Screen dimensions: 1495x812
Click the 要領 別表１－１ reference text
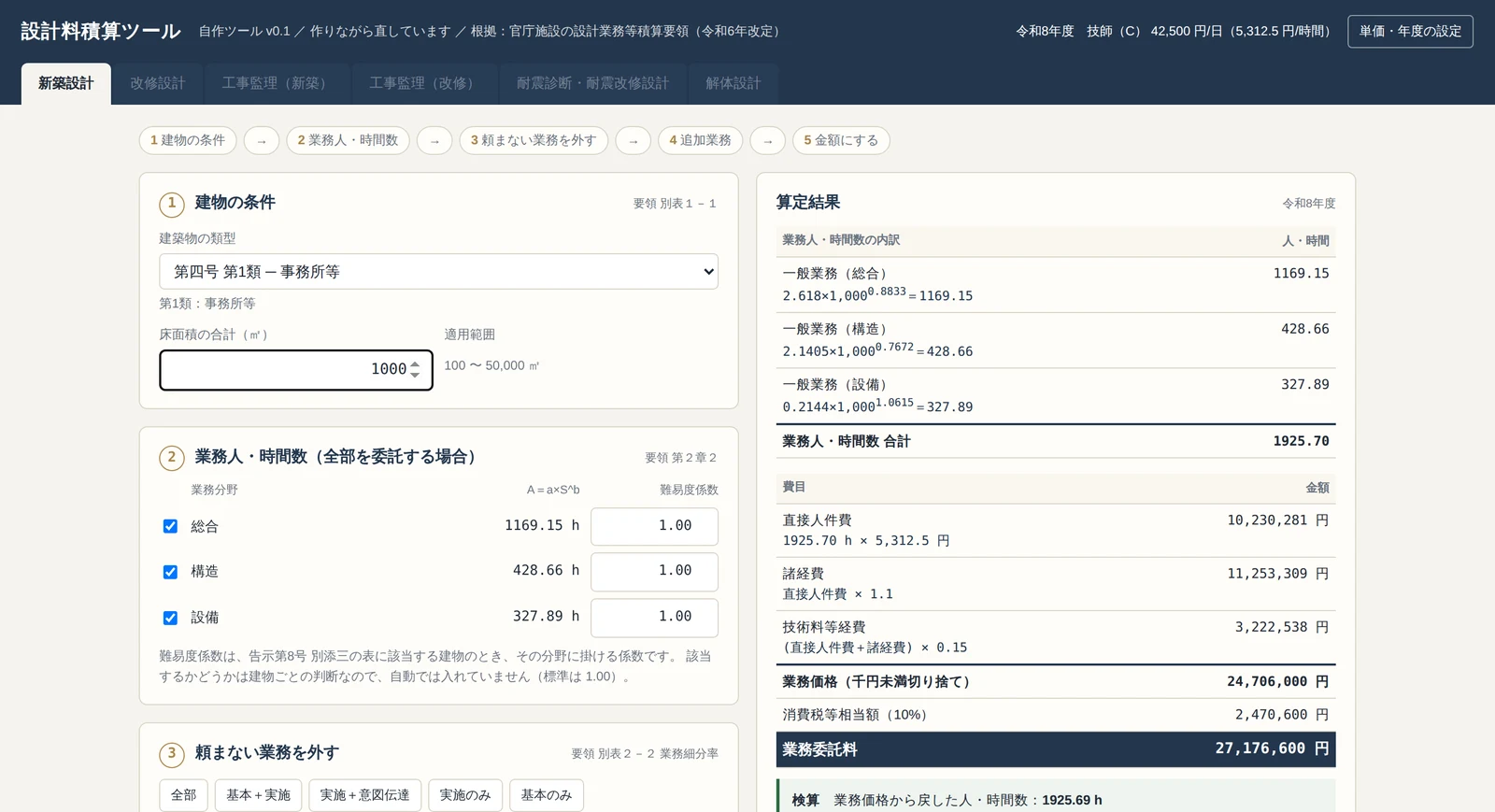(675, 203)
